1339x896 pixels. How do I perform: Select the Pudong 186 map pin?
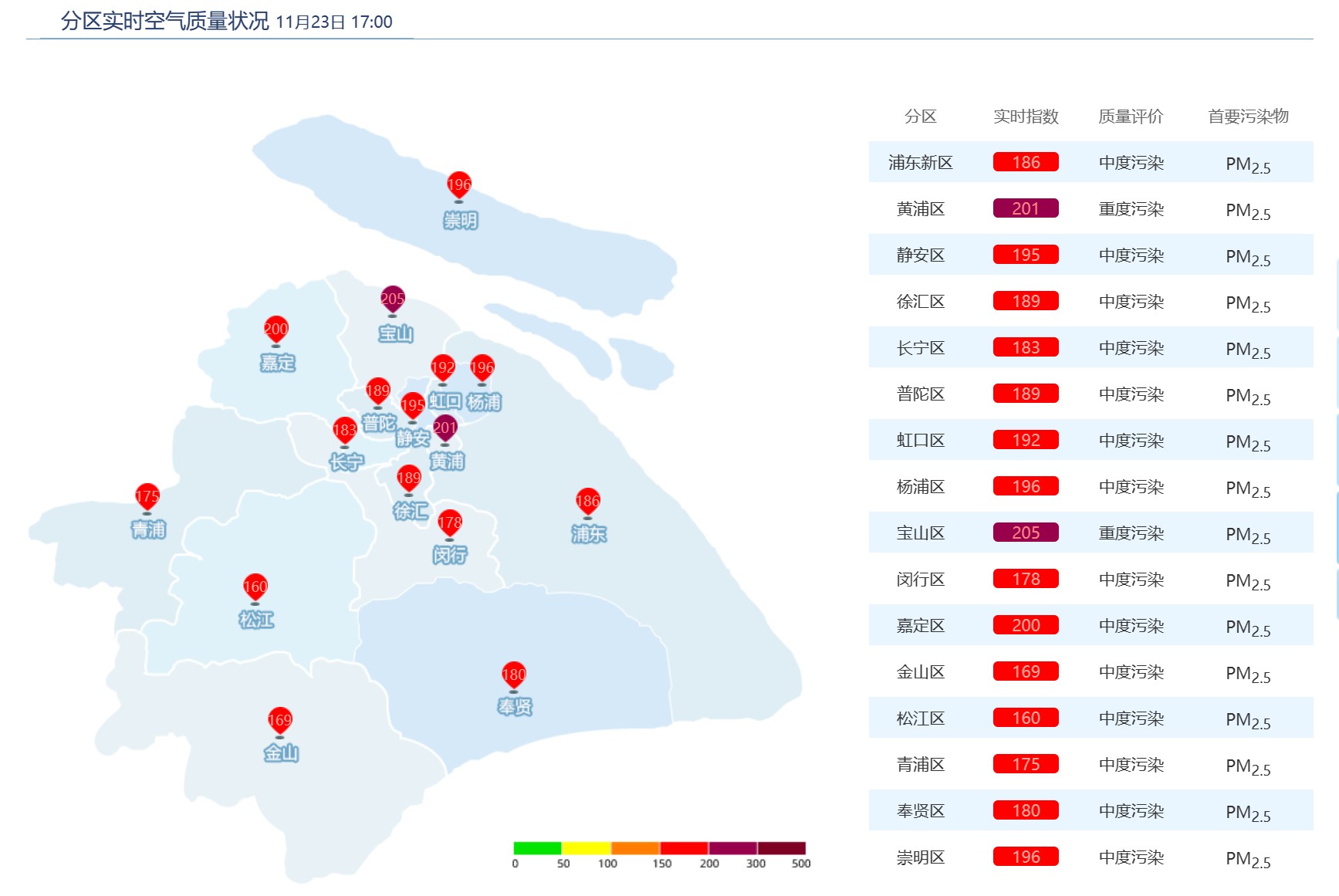(587, 501)
